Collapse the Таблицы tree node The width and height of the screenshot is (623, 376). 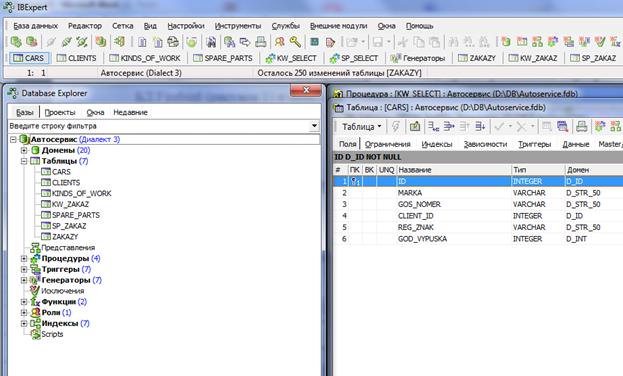click(x=24, y=161)
